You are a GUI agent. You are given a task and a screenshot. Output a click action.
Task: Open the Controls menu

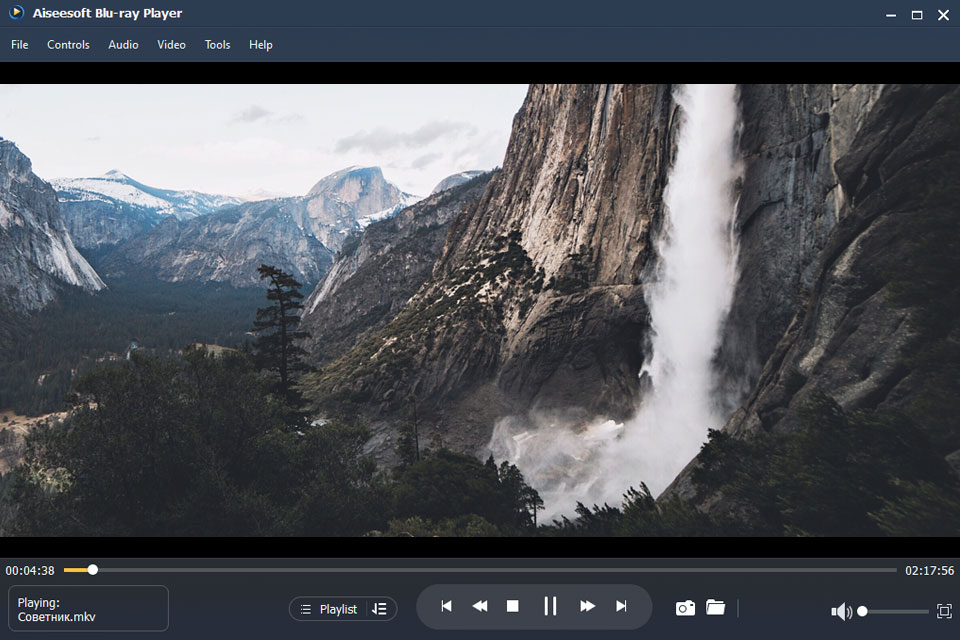click(68, 44)
